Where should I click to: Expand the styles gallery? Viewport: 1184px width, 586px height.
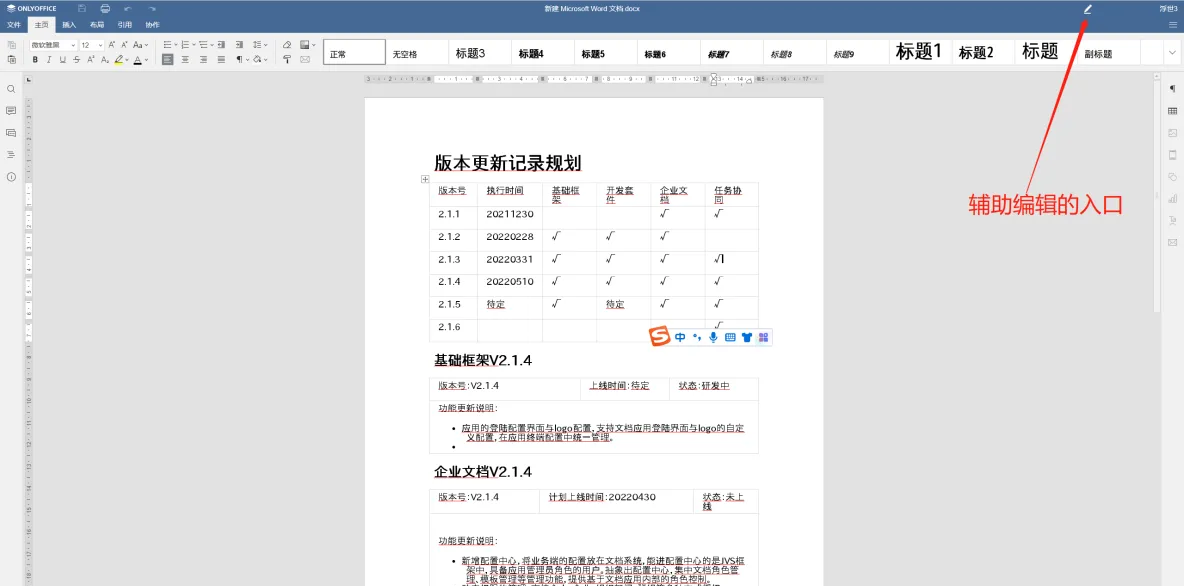point(1172,53)
